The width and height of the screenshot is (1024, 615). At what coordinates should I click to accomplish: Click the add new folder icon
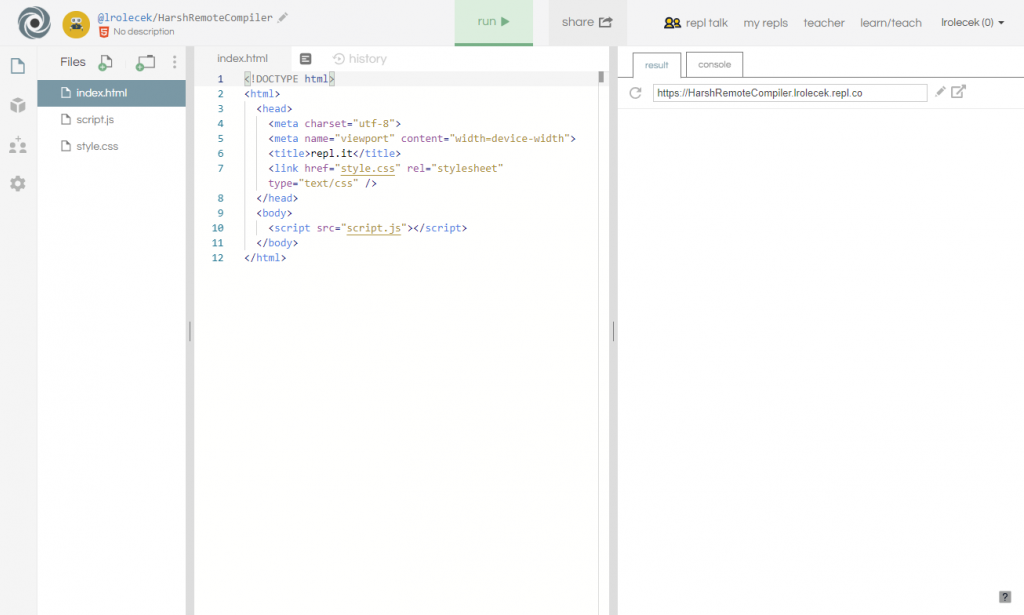146,63
